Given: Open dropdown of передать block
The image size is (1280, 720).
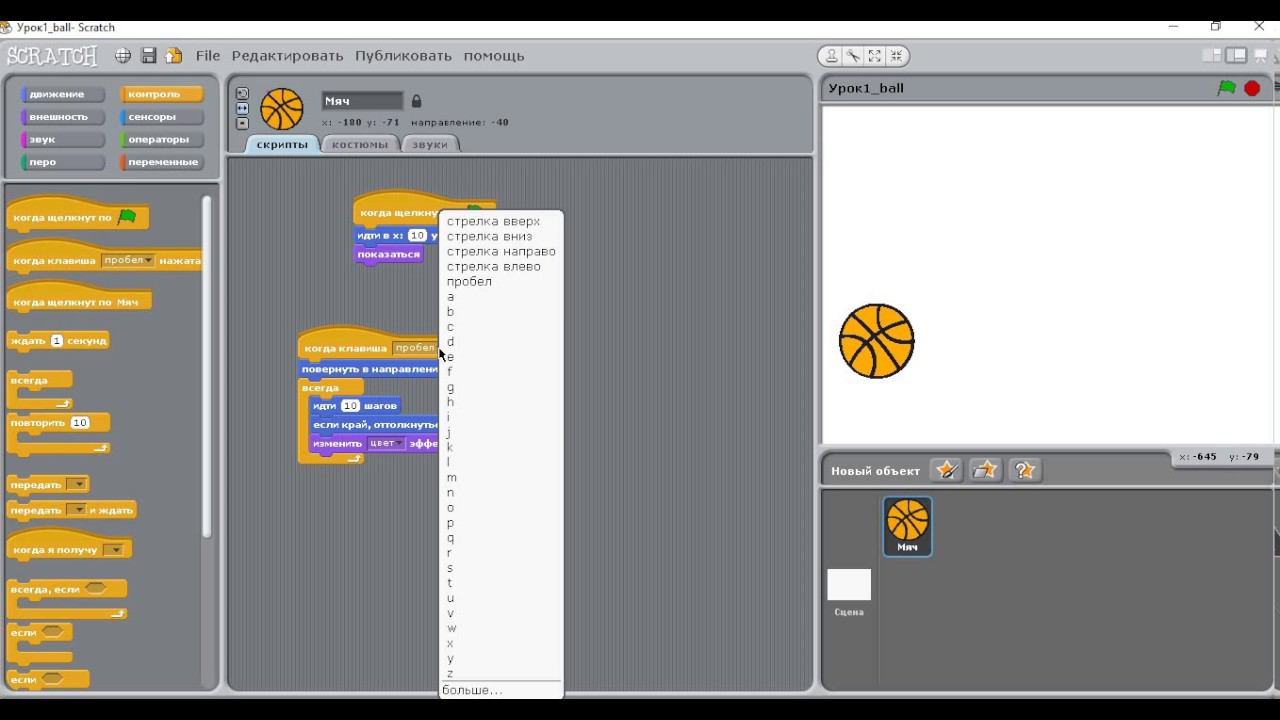Looking at the screenshot, I should [77, 485].
